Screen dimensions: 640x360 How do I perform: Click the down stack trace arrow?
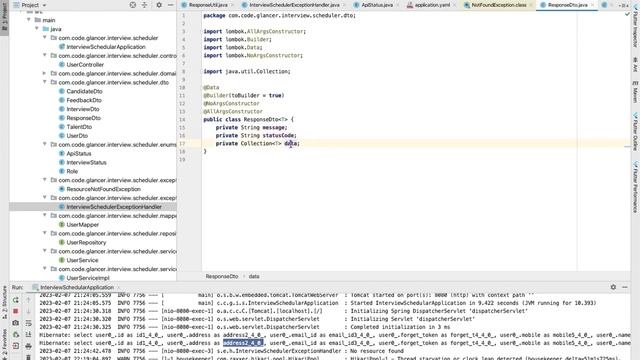click(x=29, y=311)
